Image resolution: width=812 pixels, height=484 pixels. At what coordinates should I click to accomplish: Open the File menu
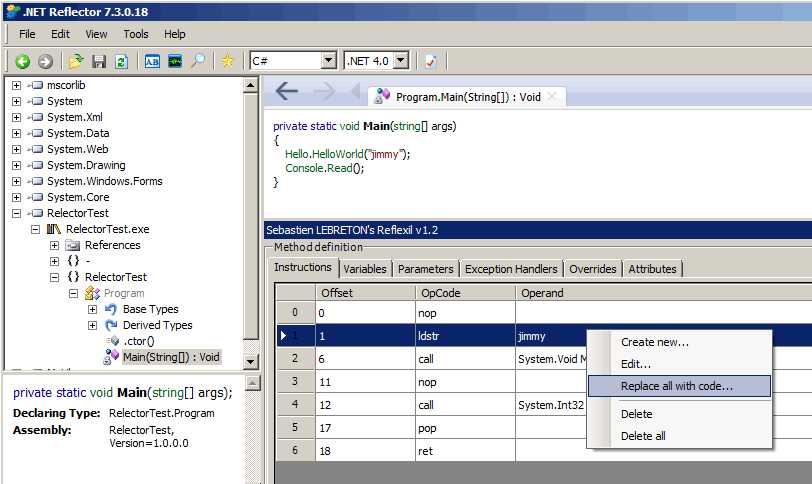(x=27, y=34)
